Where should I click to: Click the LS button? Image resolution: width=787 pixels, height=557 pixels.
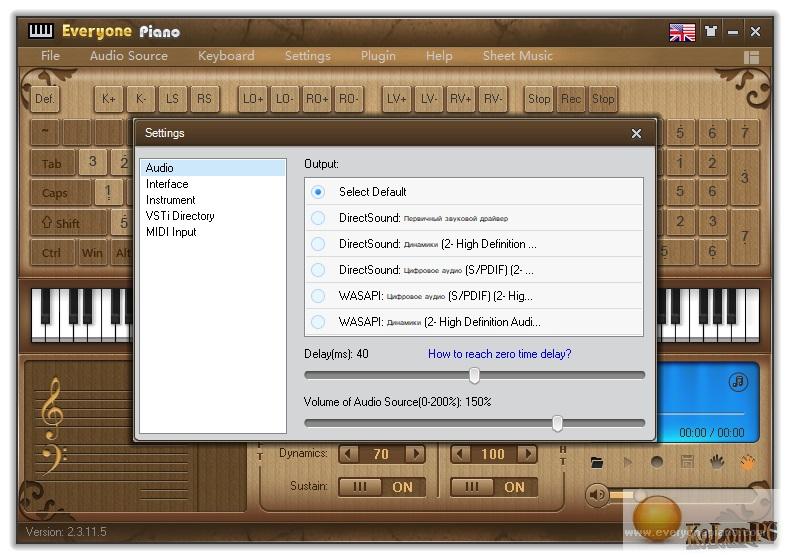[x=172, y=99]
